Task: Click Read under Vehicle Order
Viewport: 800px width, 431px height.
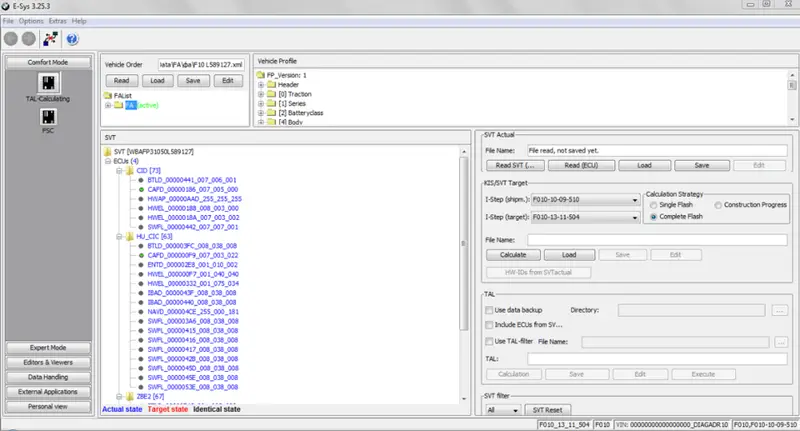Action: [121, 81]
